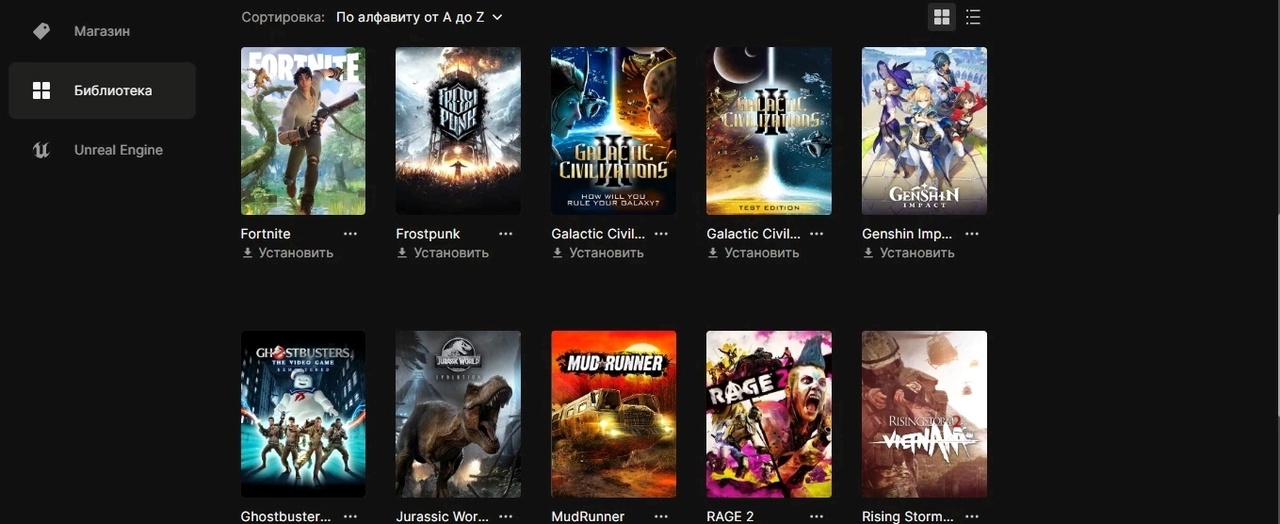Open the three-dot menu for Genshin Impact
Screen dimensions: 1280x524
point(971,234)
